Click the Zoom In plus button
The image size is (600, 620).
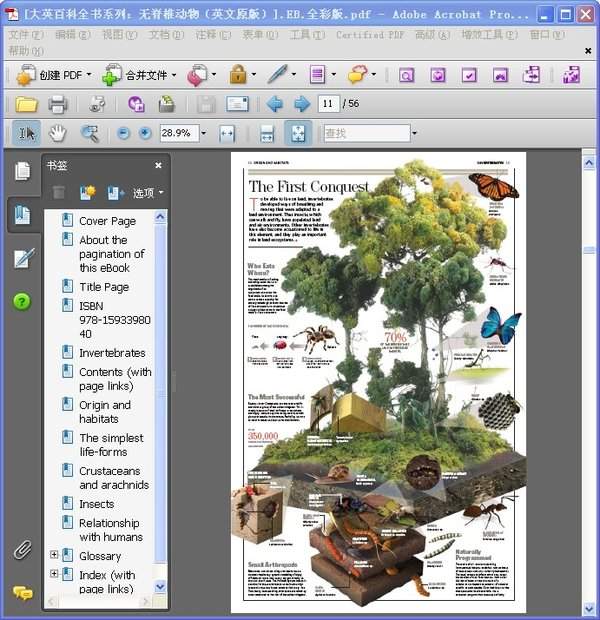tap(145, 133)
